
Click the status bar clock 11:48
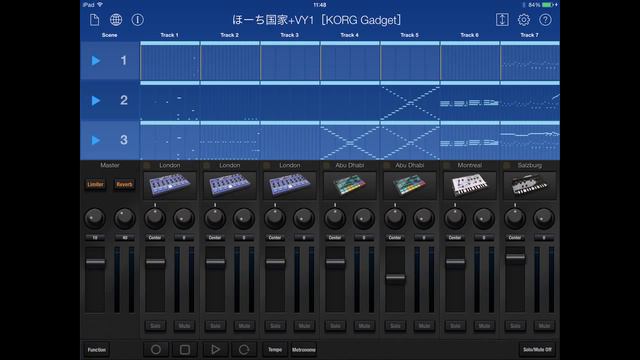[x=320, y=5]
